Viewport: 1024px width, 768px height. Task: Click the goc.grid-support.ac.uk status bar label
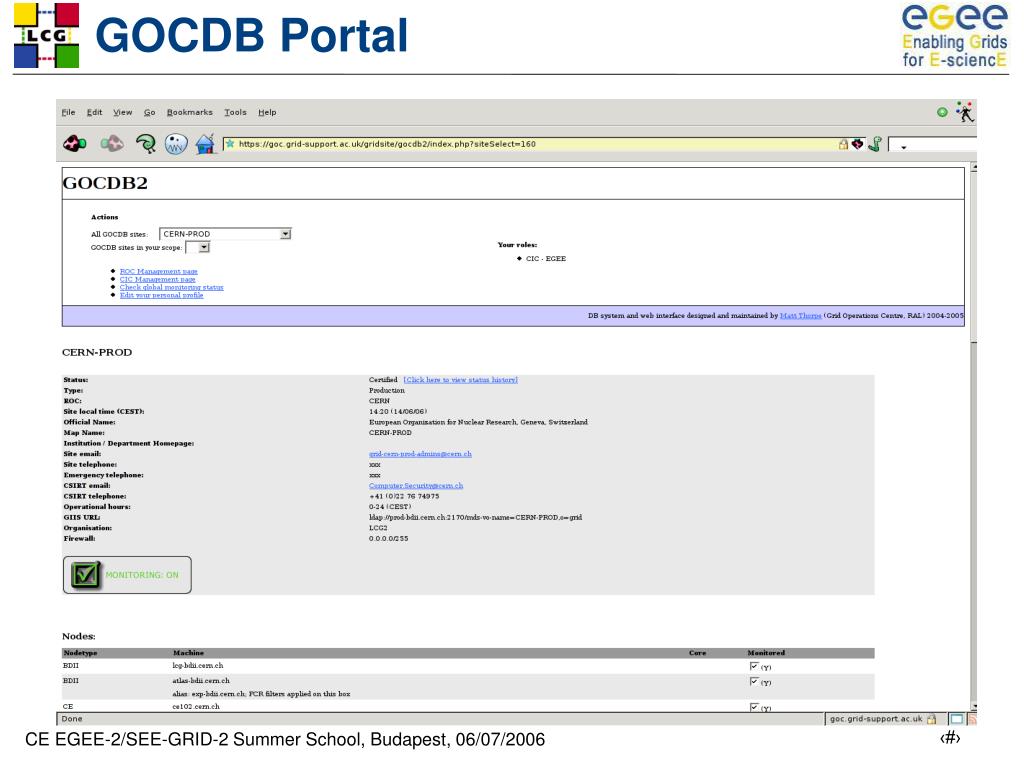point(876,718)
